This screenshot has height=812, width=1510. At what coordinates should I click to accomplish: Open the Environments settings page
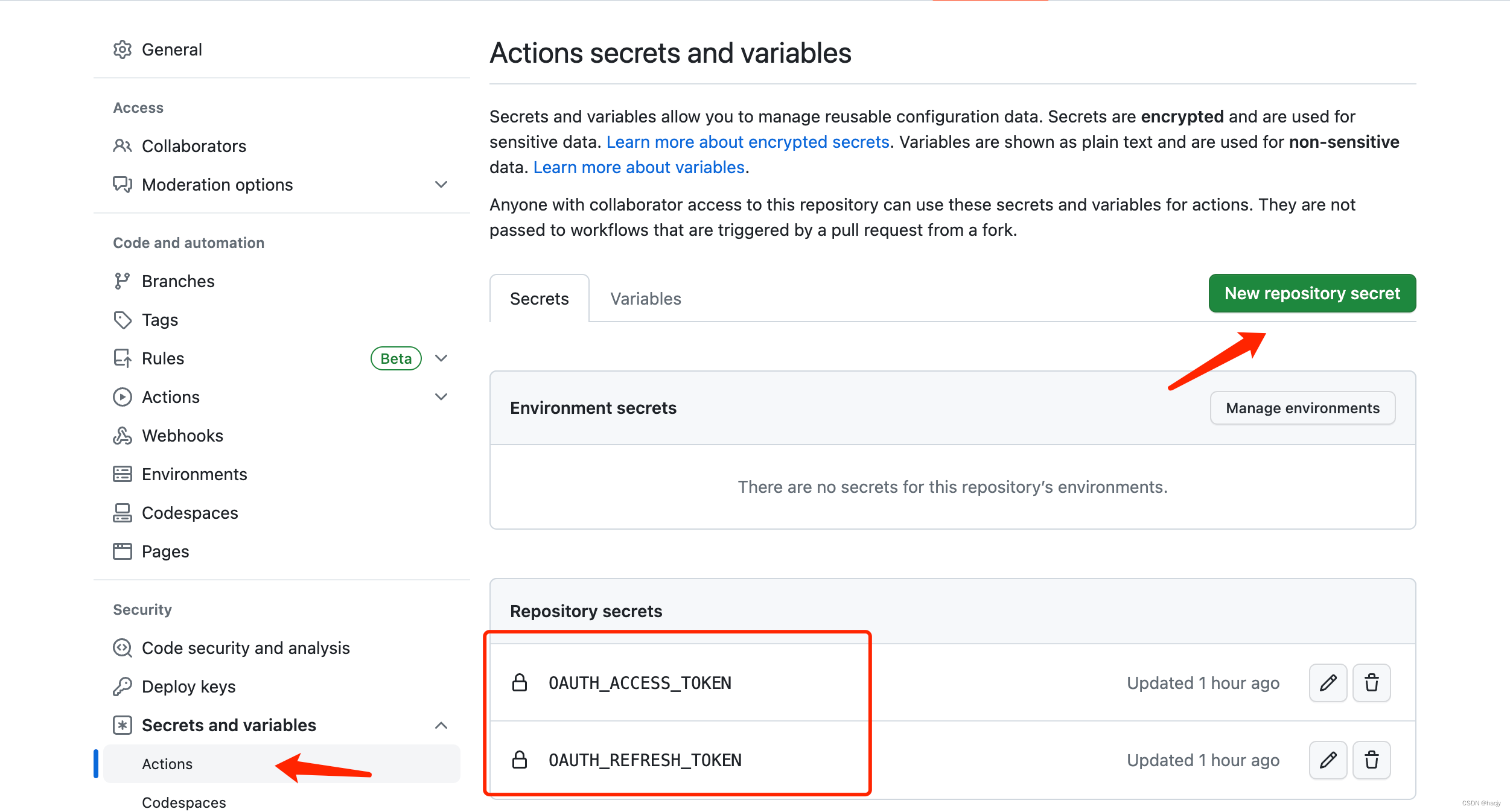click(195, 474)
